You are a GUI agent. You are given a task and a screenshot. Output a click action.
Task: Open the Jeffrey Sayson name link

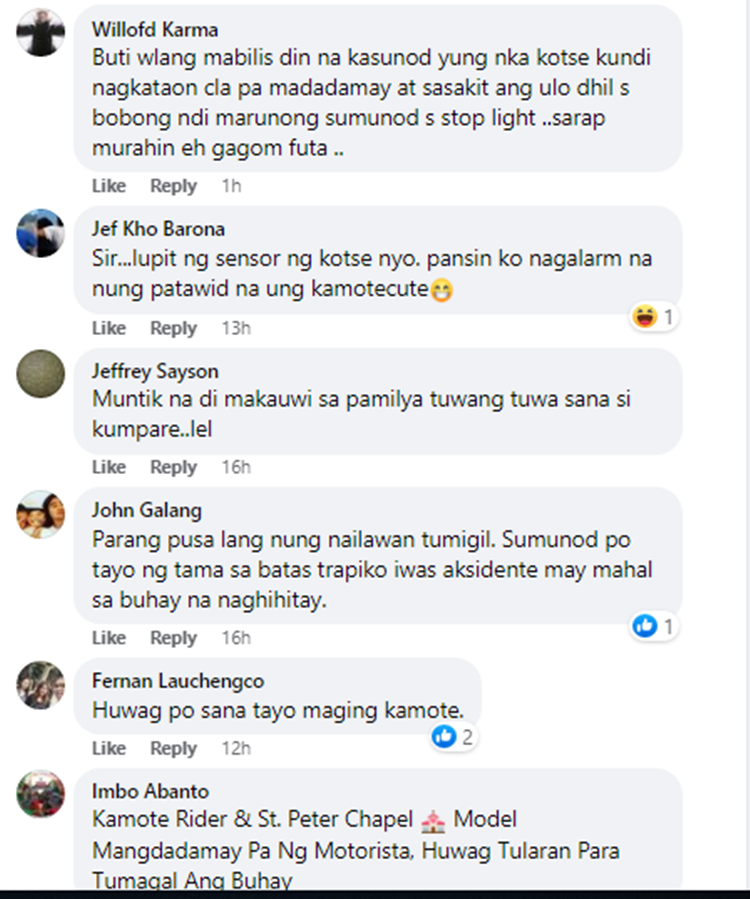tap(155, 371)
